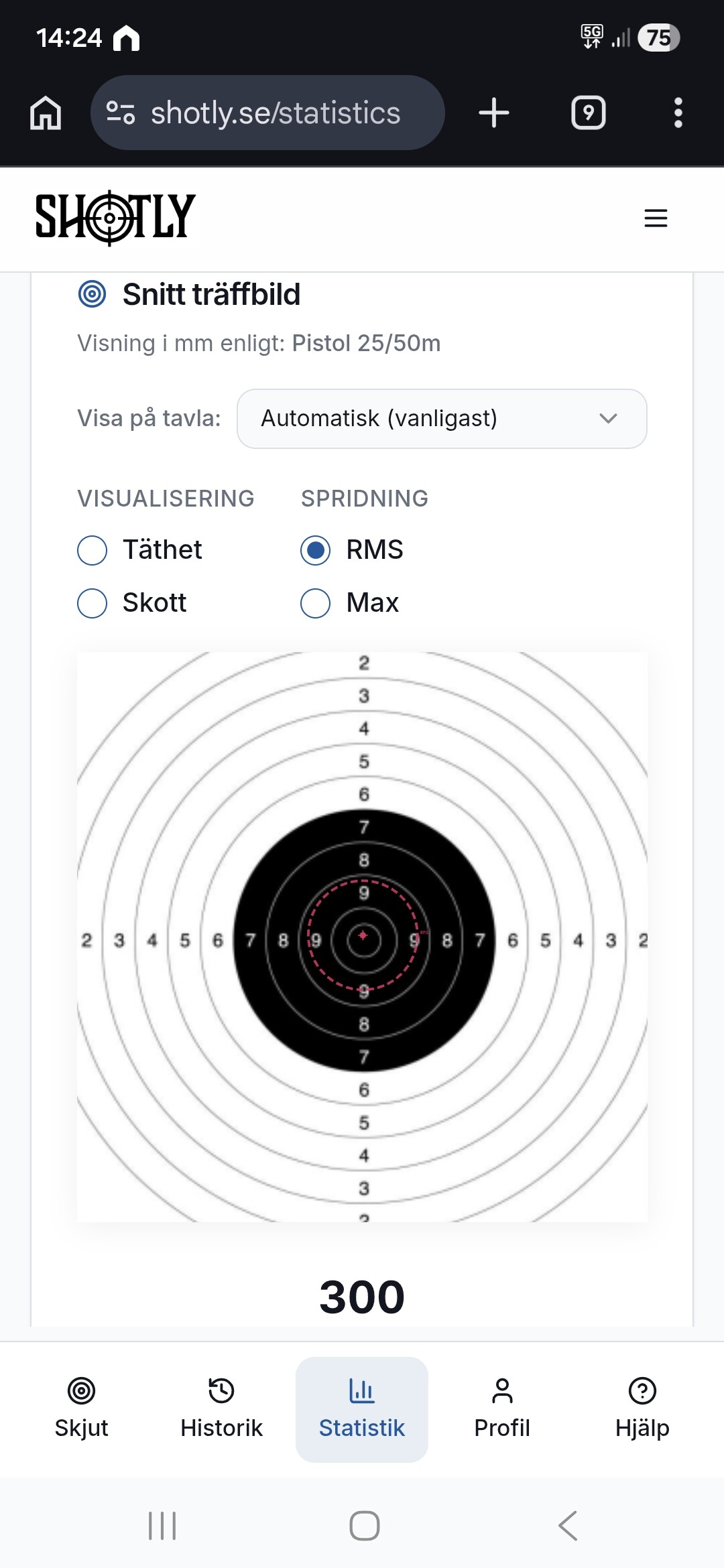Open browser three-dot options menu
This screenshot has width=724, height=1568.
click(x=678, y=113)
